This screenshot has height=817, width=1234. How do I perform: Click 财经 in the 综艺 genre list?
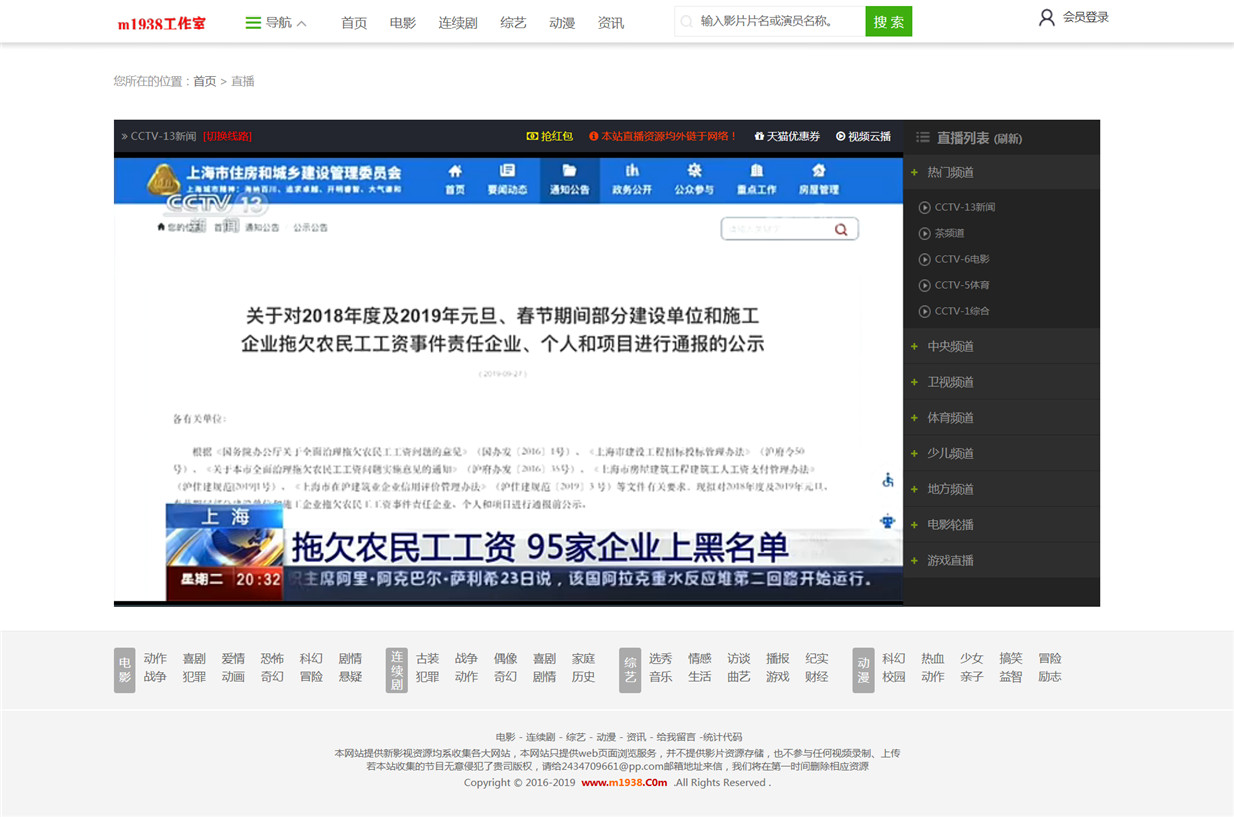coord(816,676)
